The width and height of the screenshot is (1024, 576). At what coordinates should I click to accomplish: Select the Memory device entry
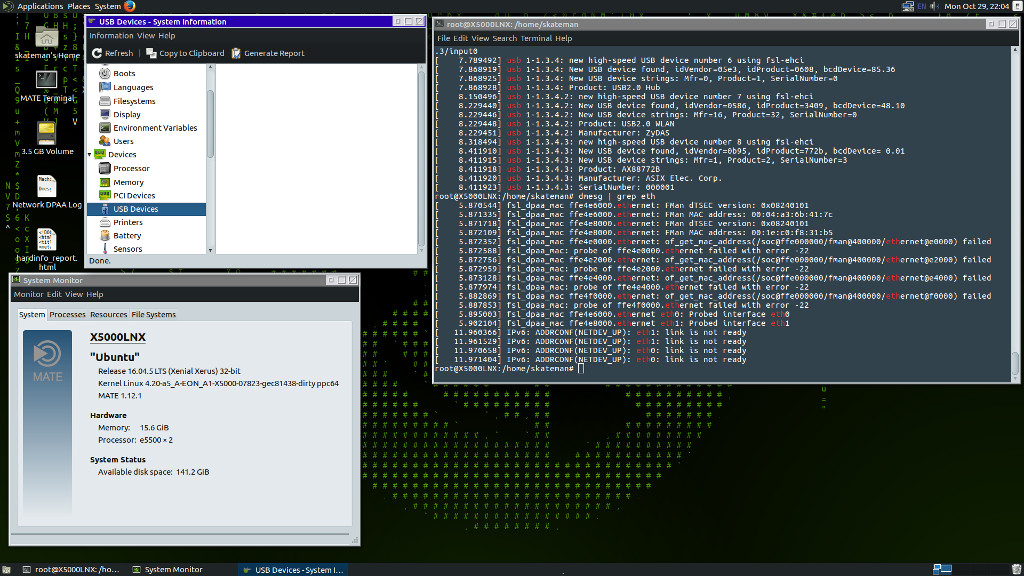127,182
